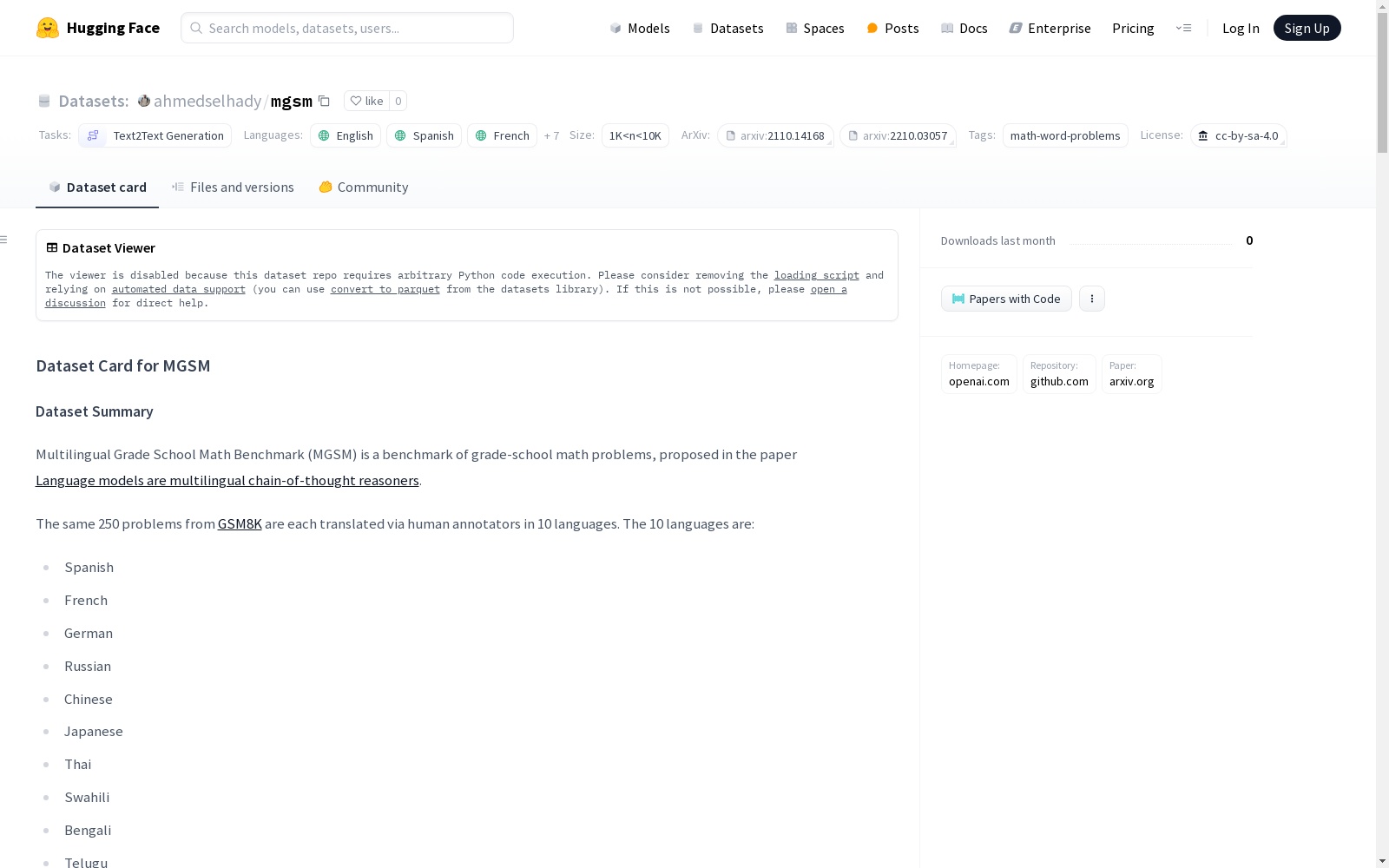Visit the openai.com homepage link
The width and height of the screenshot is (1389, 868).
(x=979, y=374)
